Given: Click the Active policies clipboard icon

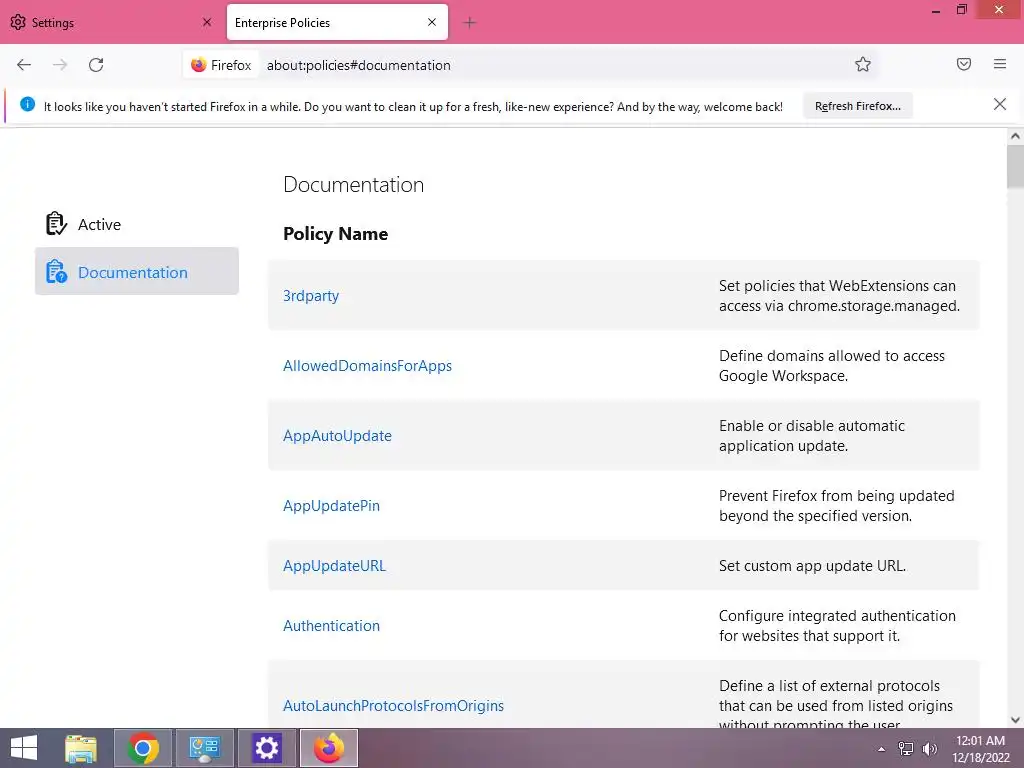Looking at the screenshot, I should tap(56, 223).
